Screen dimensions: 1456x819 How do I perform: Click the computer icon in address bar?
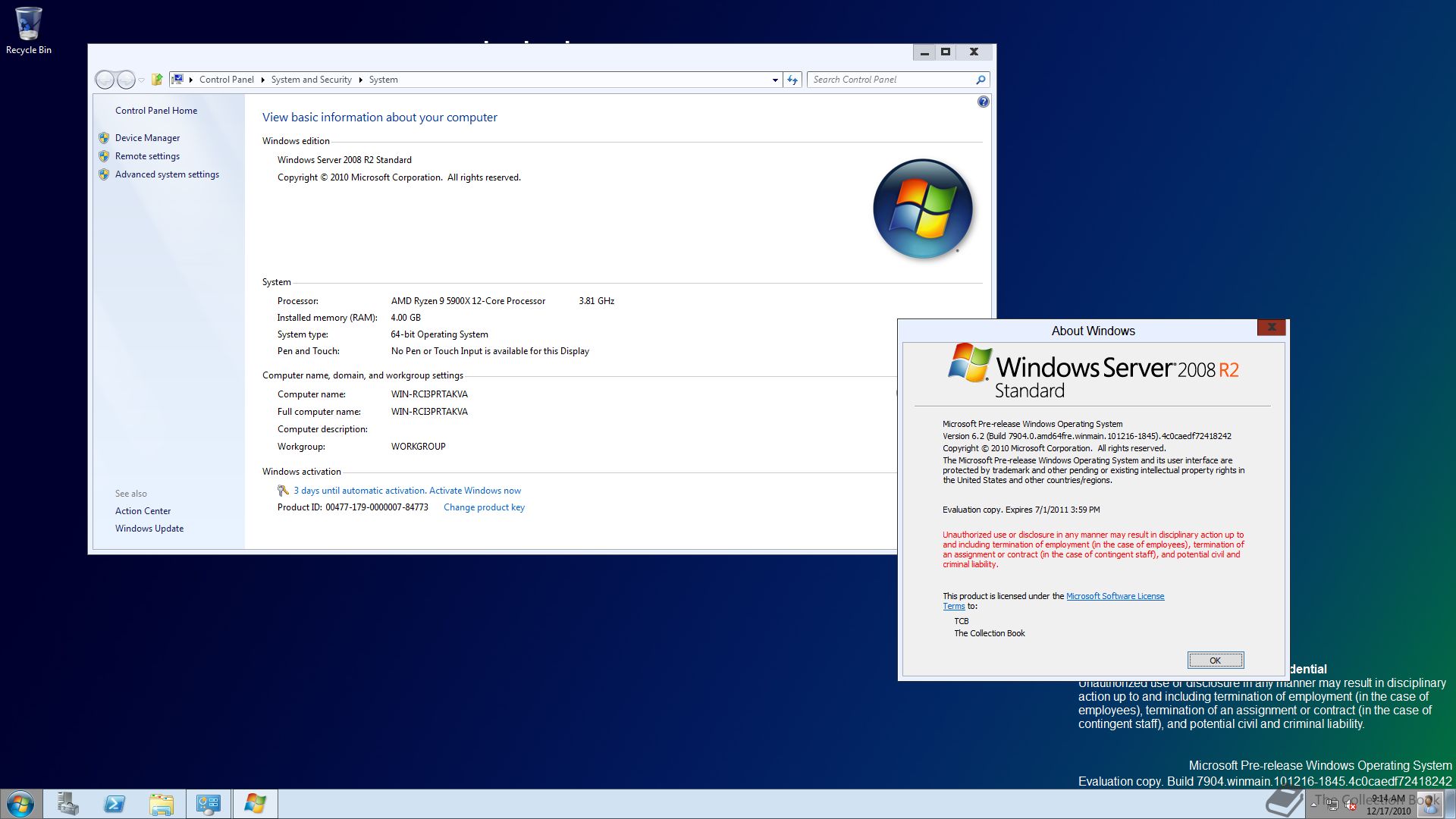coord(178,79)
